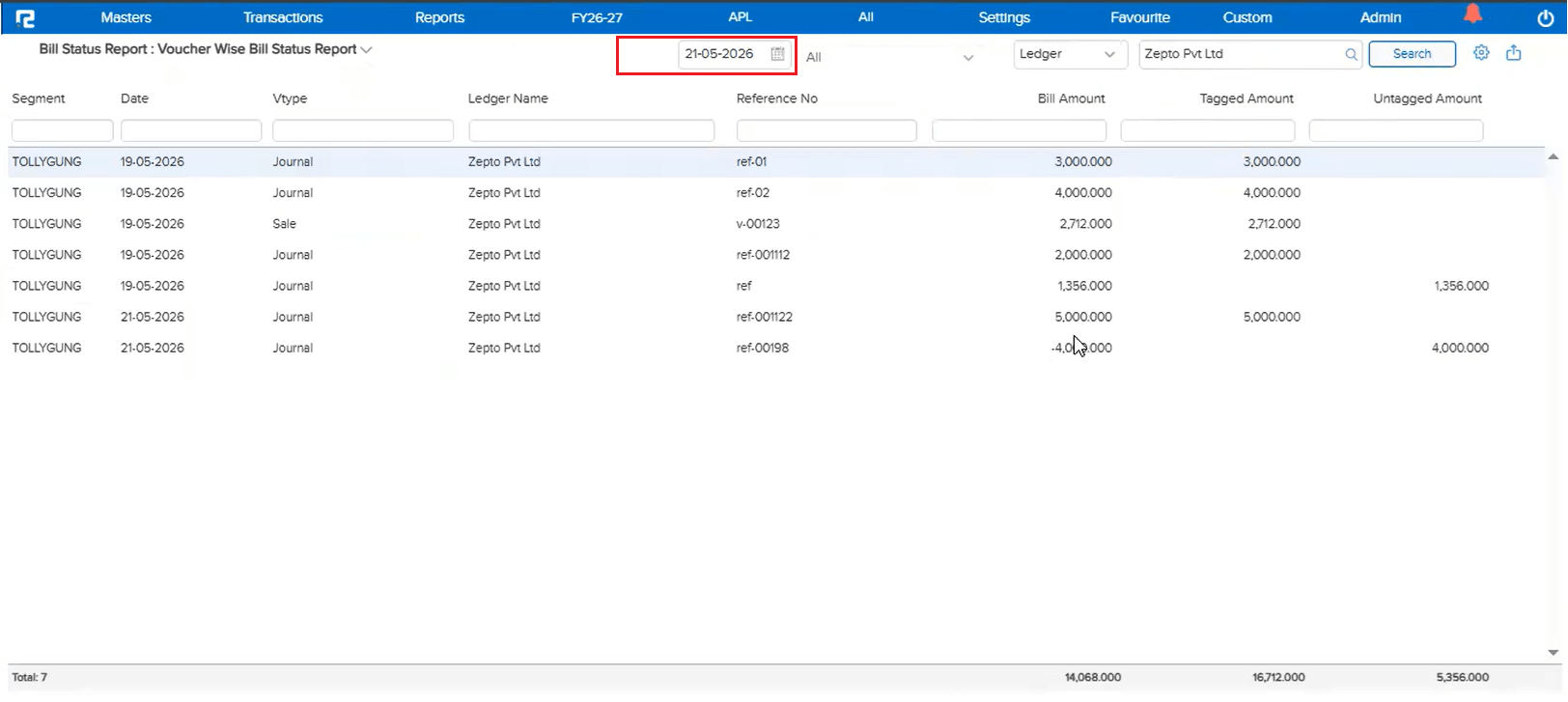Viewport: 1568px width, 702px height.
Task: Select the row with reference ref-00198
Action: point(777,348)
